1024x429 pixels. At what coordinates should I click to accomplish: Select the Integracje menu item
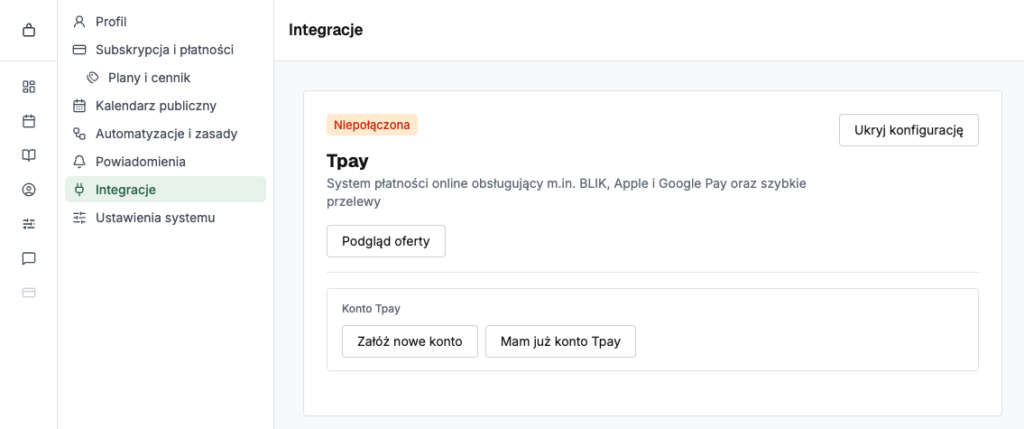pos(165,189)
